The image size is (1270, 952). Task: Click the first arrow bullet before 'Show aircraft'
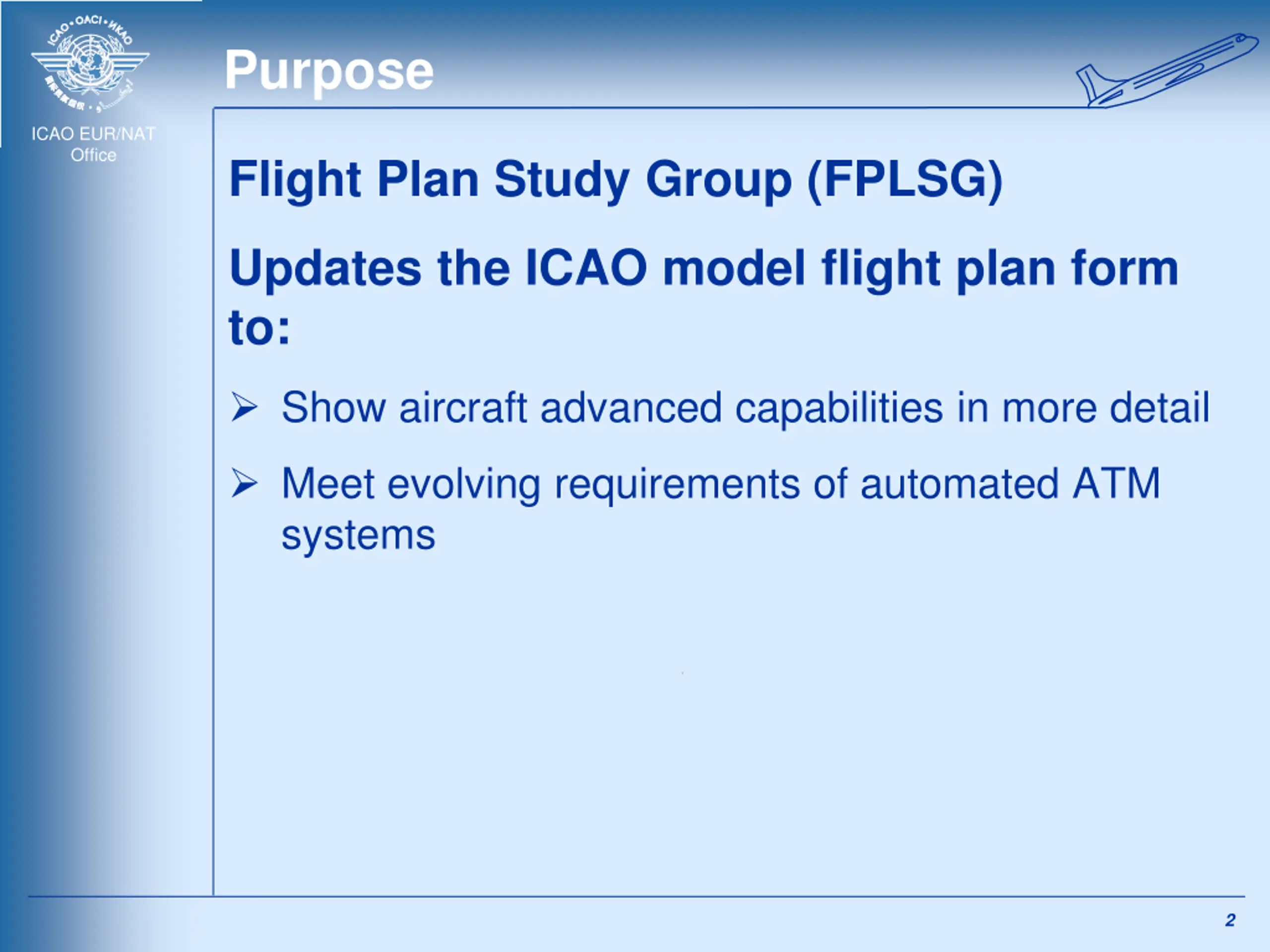click(244, 407)
